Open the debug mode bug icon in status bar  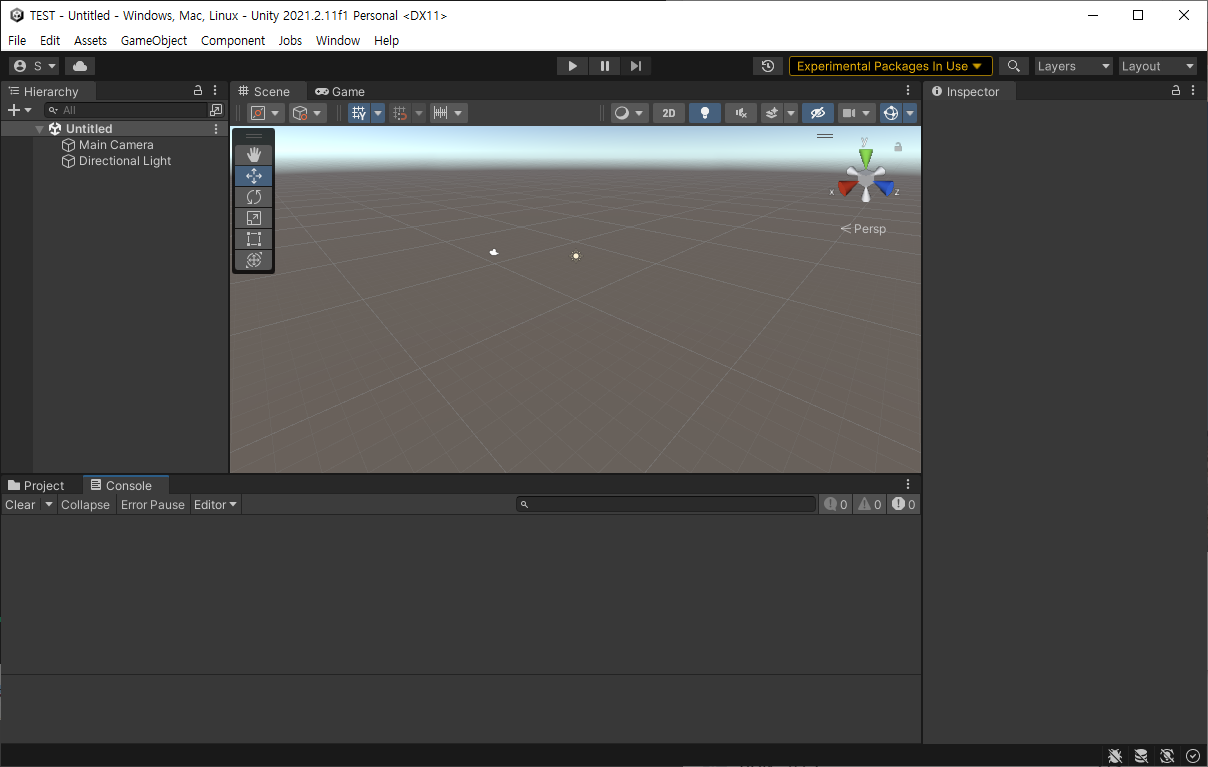1115,756
